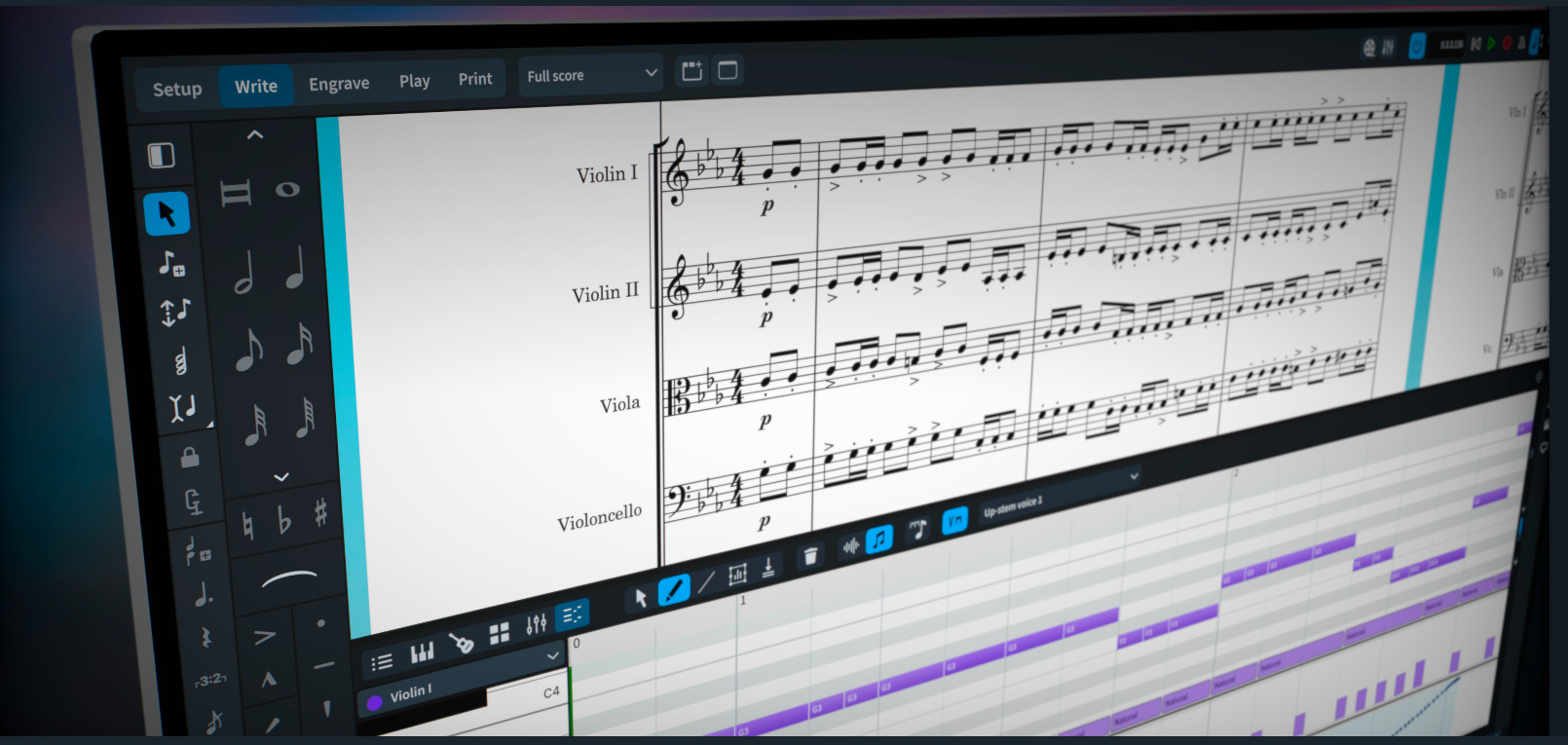
Task: Open the Print mode tab
Action: click(475, 79)
